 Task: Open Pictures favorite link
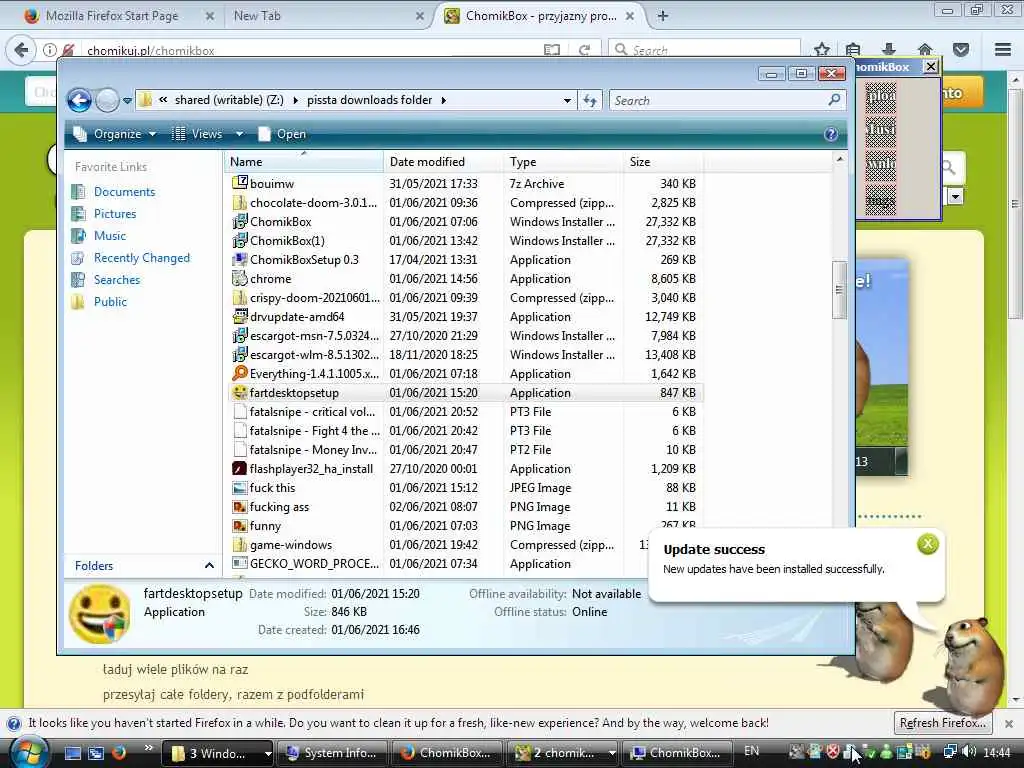point(115,214)
